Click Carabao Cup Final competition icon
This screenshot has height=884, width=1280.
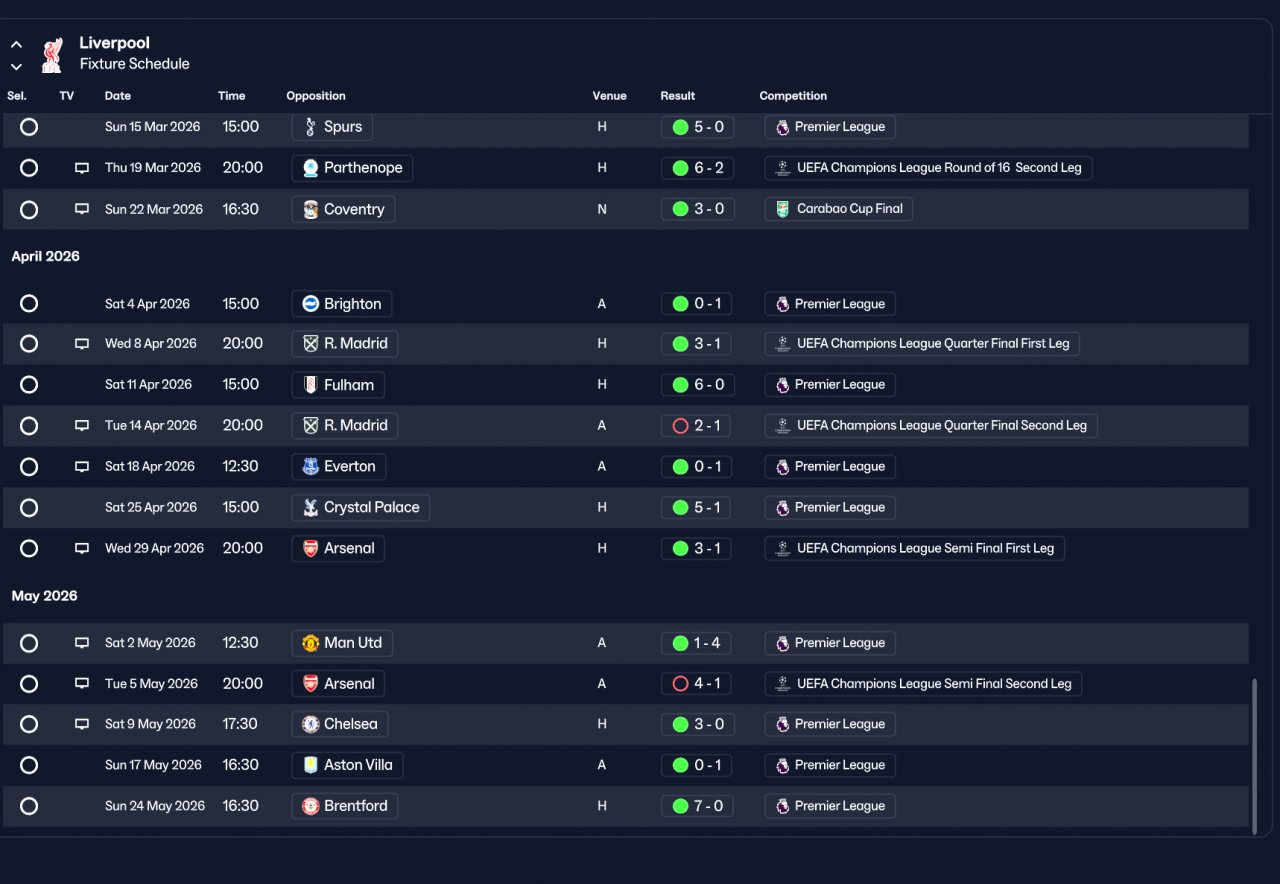pyautogui.click(x=783, y=209)
